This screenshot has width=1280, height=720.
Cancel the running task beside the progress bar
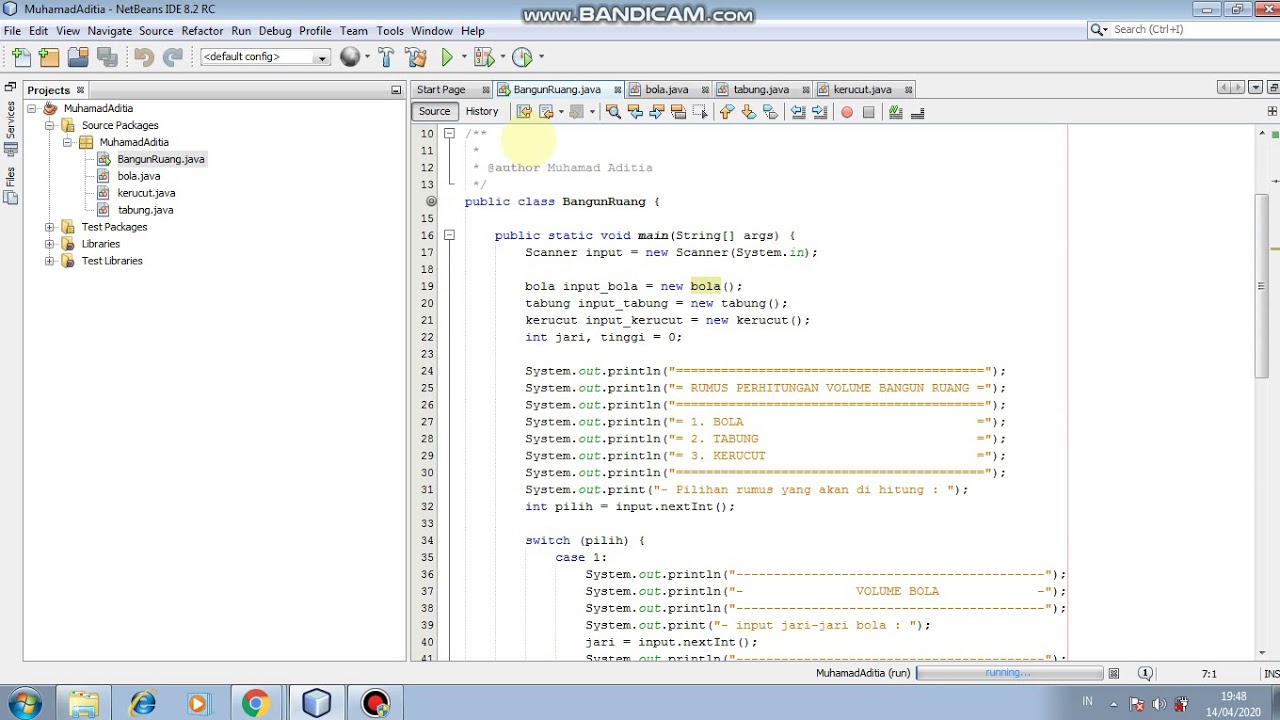pyautogui.click(x=1114, y=673)
